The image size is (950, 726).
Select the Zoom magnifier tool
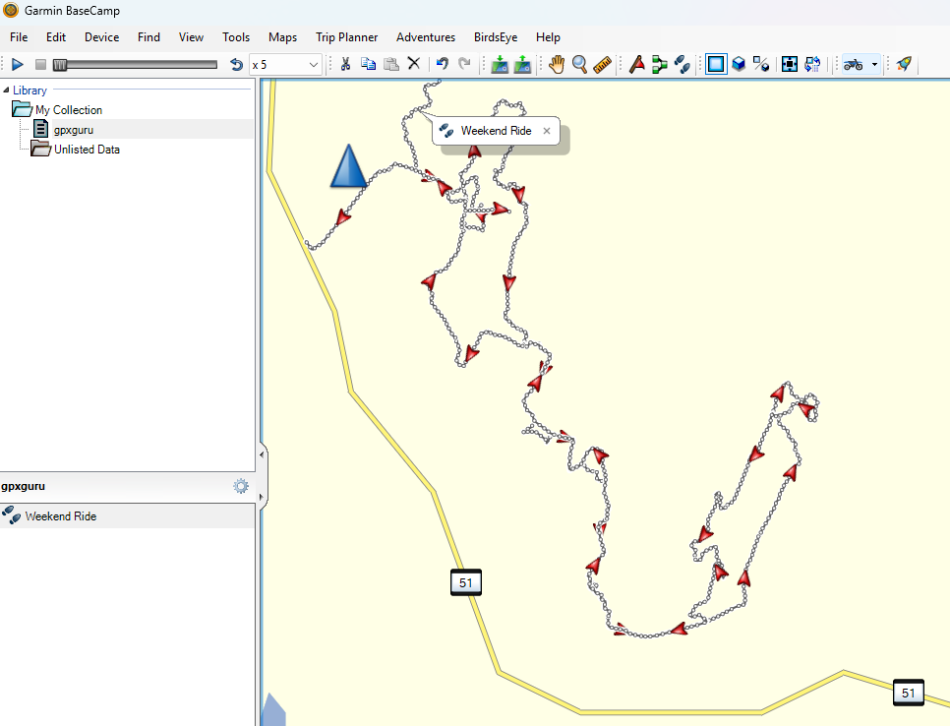point(580,64)
